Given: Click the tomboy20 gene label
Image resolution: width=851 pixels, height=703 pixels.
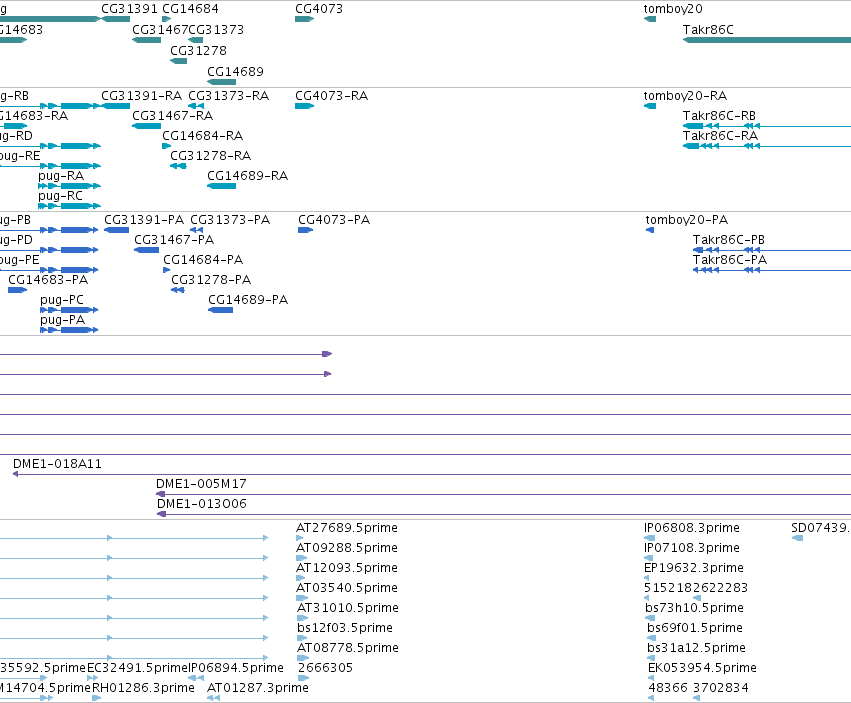Looking at the screenshot, I should [x=673, y=9].
